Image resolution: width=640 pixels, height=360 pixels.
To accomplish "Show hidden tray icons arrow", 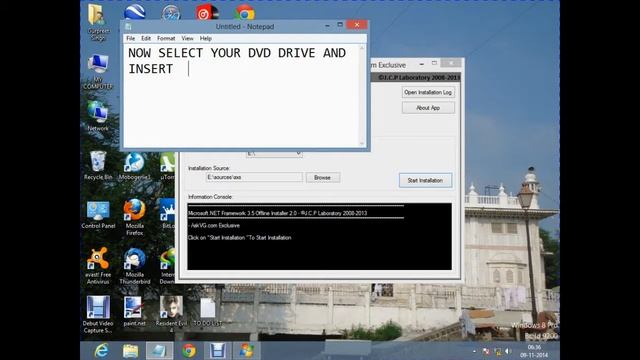I will (474, 351).
